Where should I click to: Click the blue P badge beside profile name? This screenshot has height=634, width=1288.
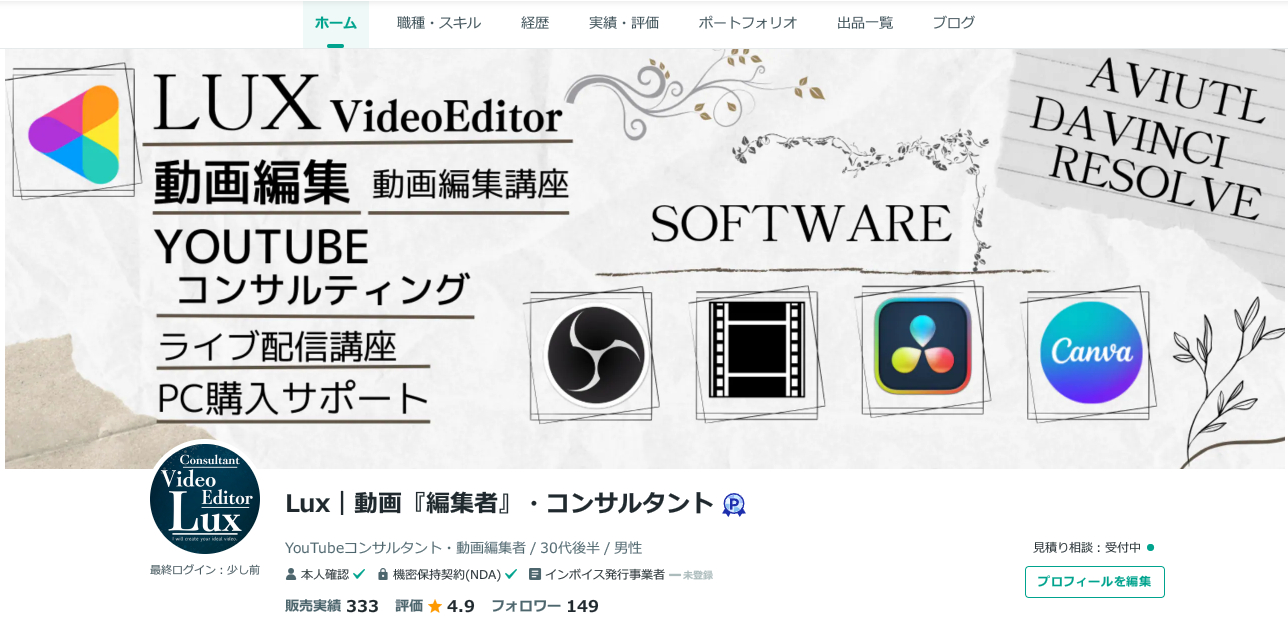[x=734, y=505]
